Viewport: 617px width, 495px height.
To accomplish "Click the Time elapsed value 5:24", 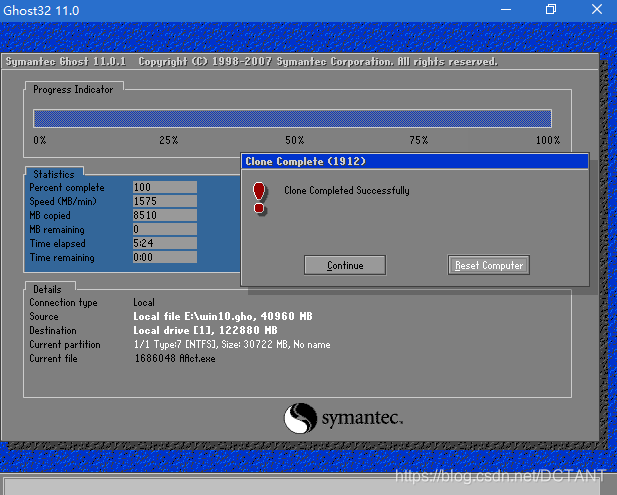I will point(164,243).
